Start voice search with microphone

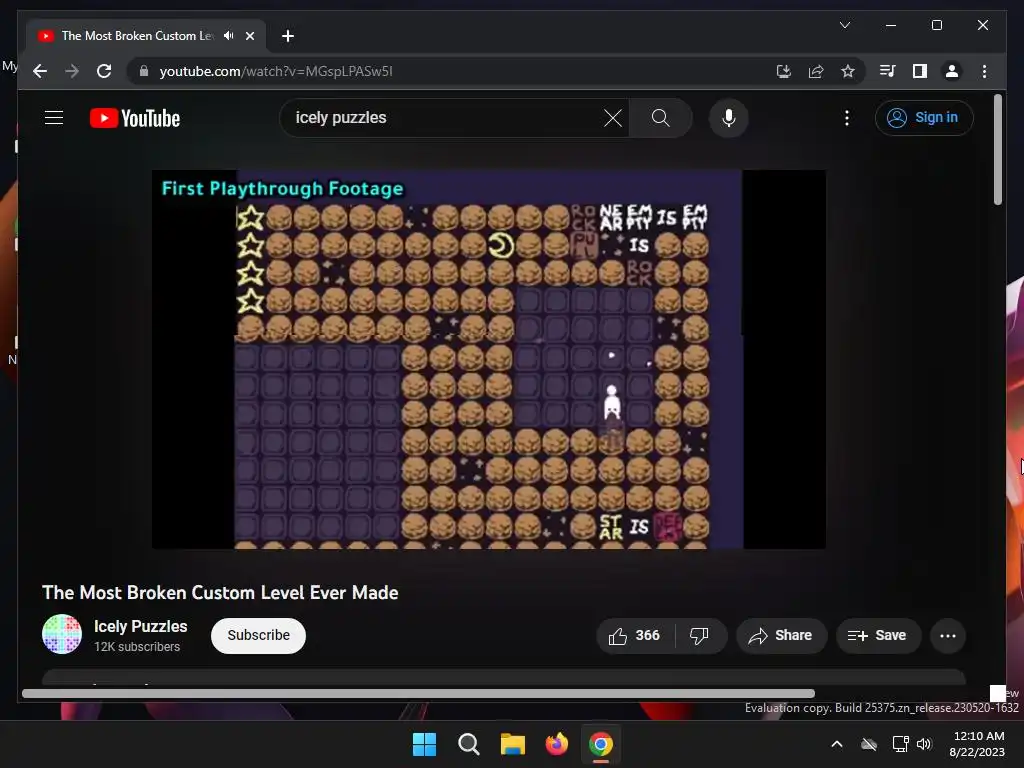(x=729, y=118)
